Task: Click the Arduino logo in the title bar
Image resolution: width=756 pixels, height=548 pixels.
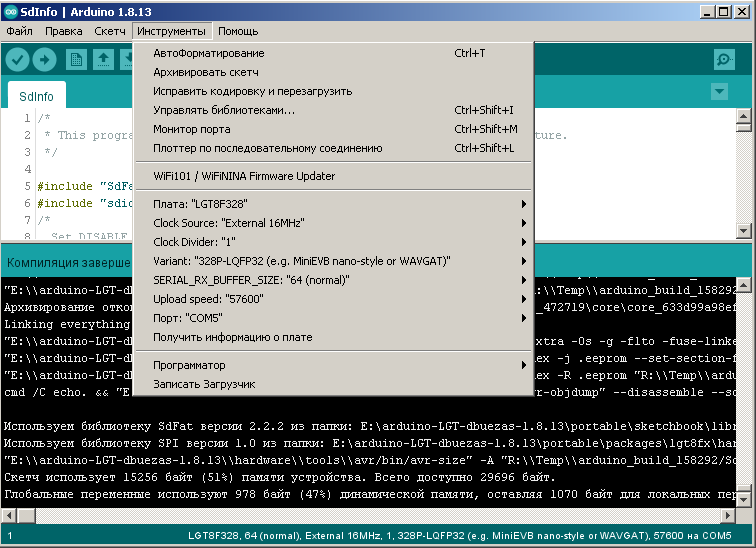Action: point(11,12)
